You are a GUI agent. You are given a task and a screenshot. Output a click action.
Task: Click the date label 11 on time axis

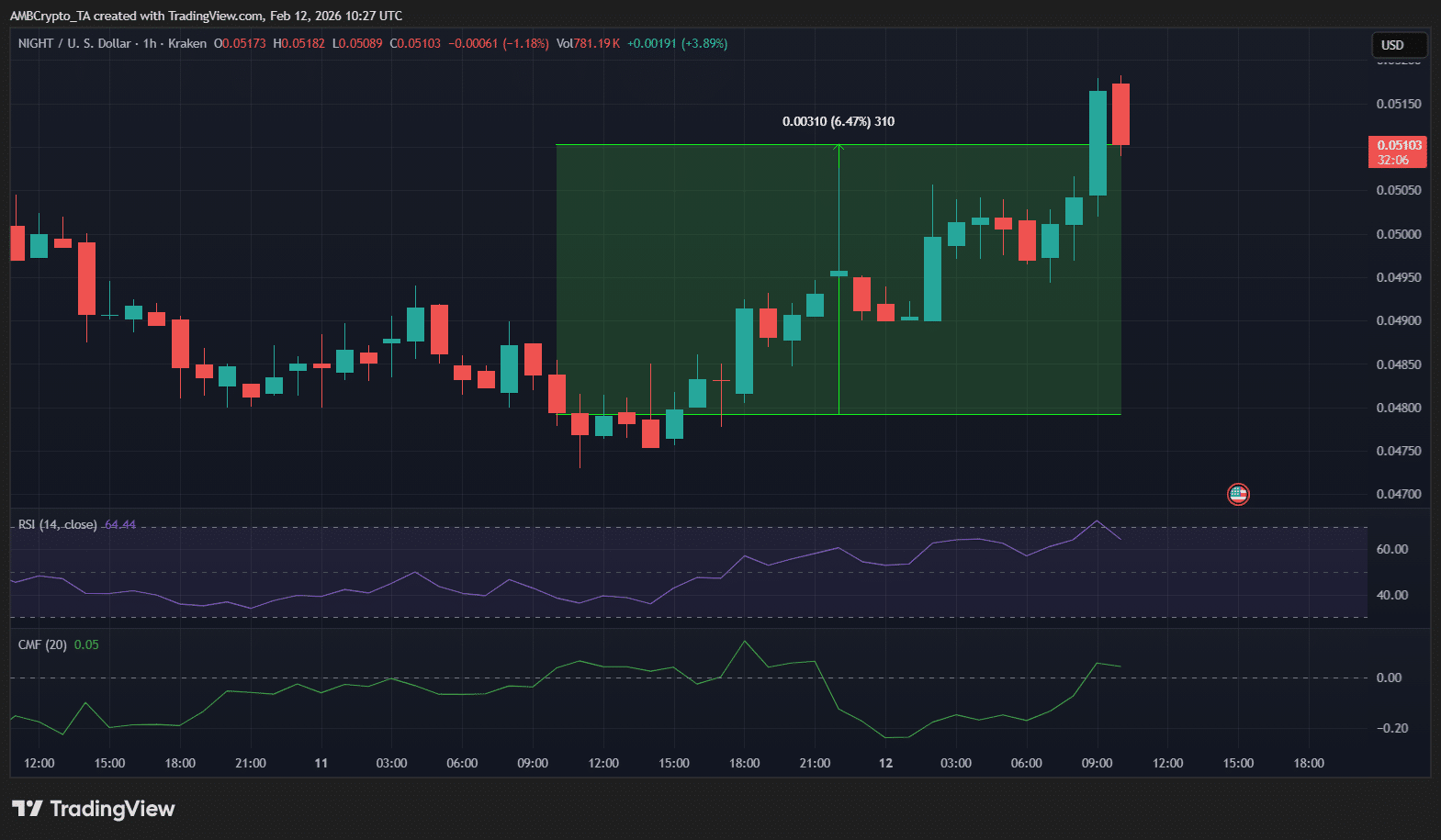pos(321,763)
